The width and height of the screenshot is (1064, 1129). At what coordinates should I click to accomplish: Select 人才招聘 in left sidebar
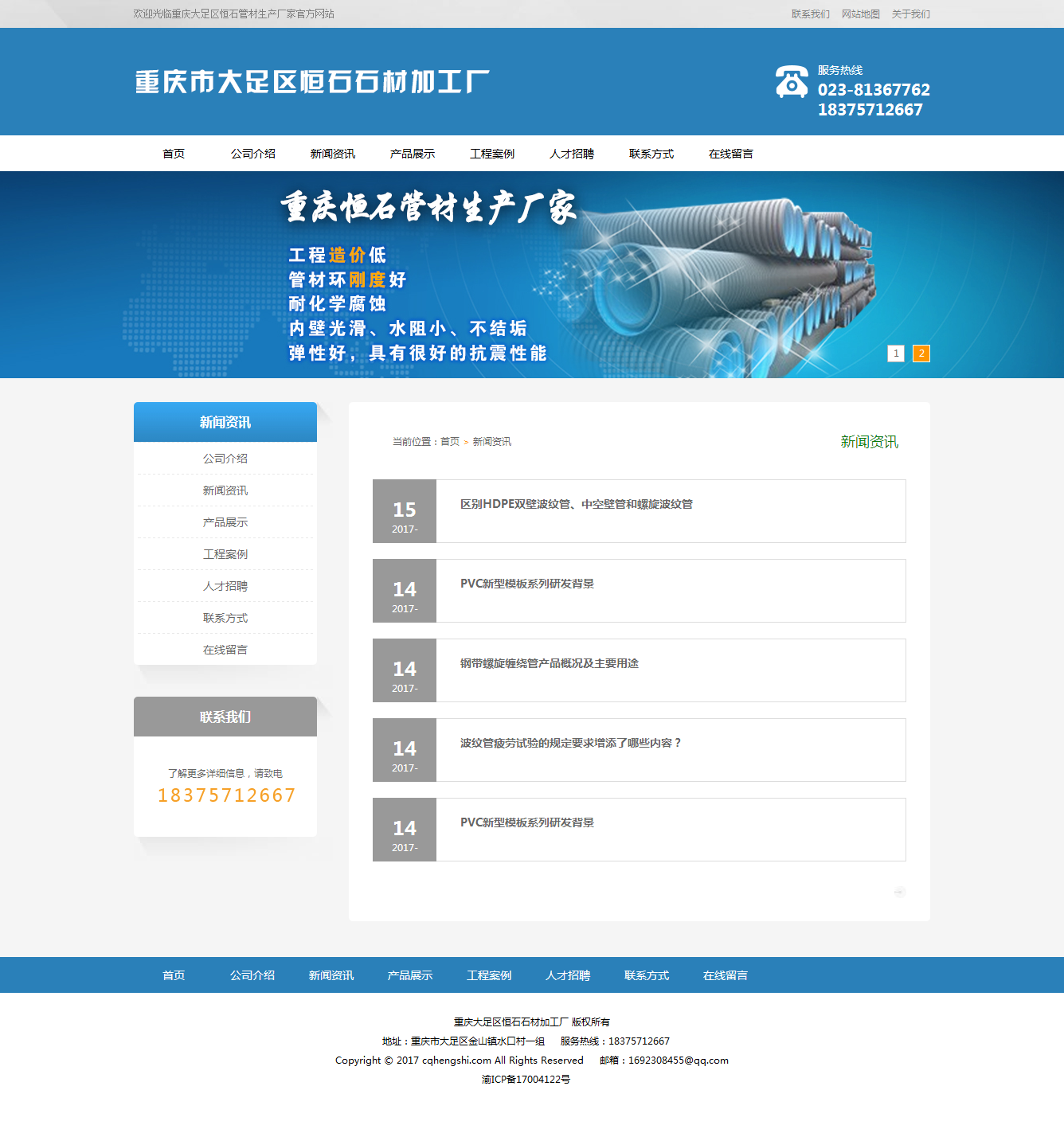click(x=225, y=586)
